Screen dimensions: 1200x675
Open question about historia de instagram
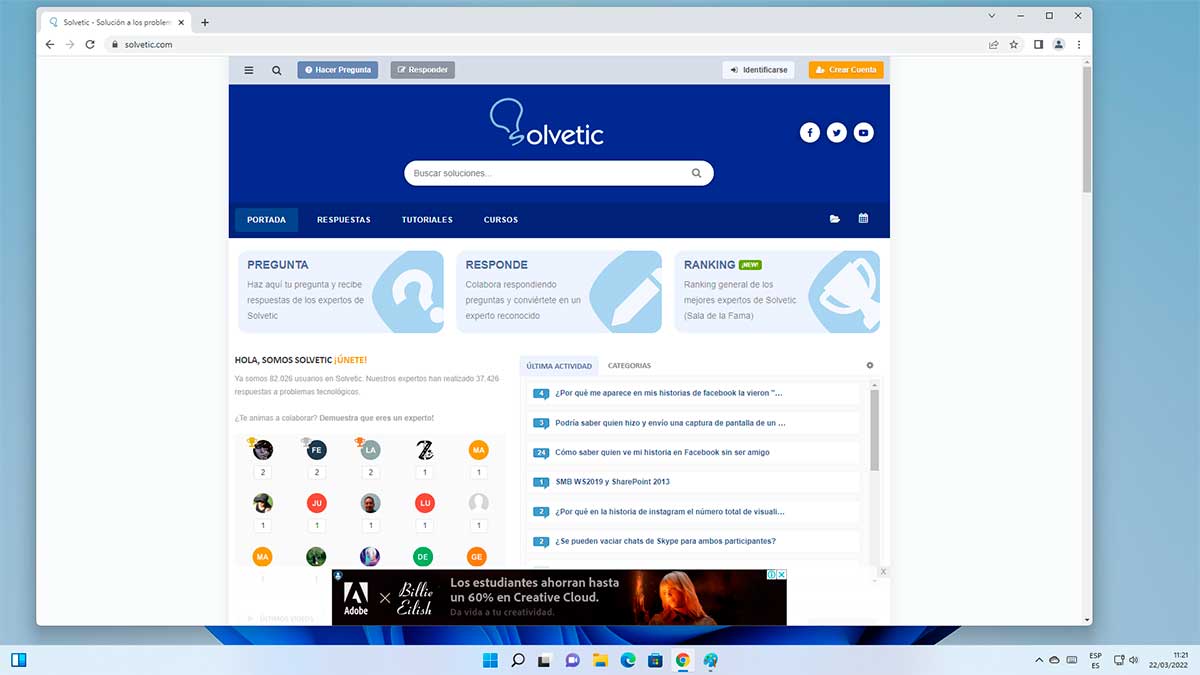[669, 512]
